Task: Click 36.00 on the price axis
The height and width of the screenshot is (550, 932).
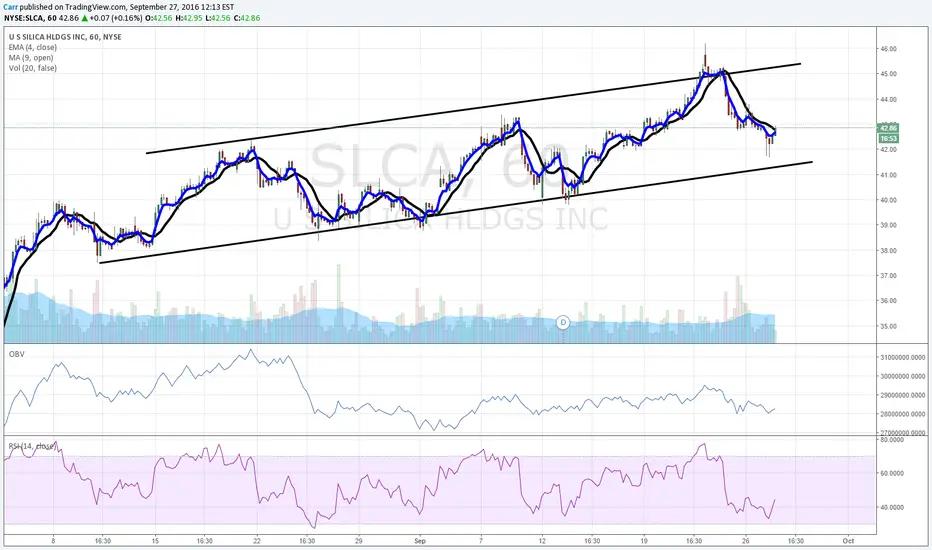Action: pyautogui.click(x=889, y=301)
